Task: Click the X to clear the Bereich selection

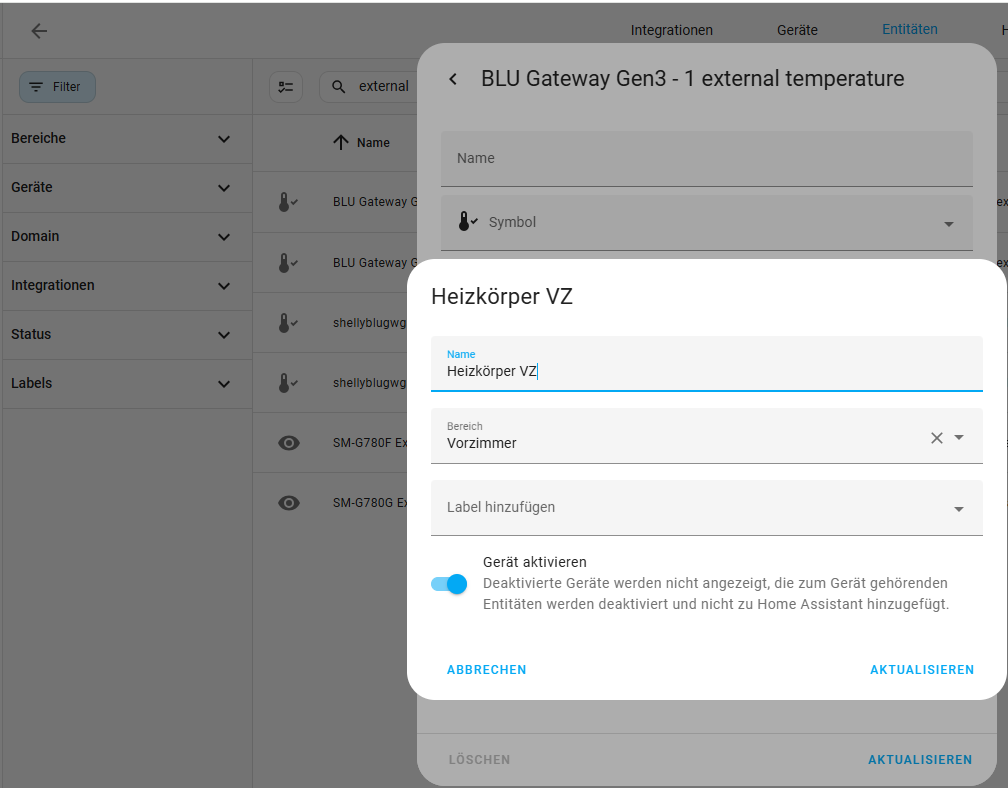Action: tap(936, 437)
